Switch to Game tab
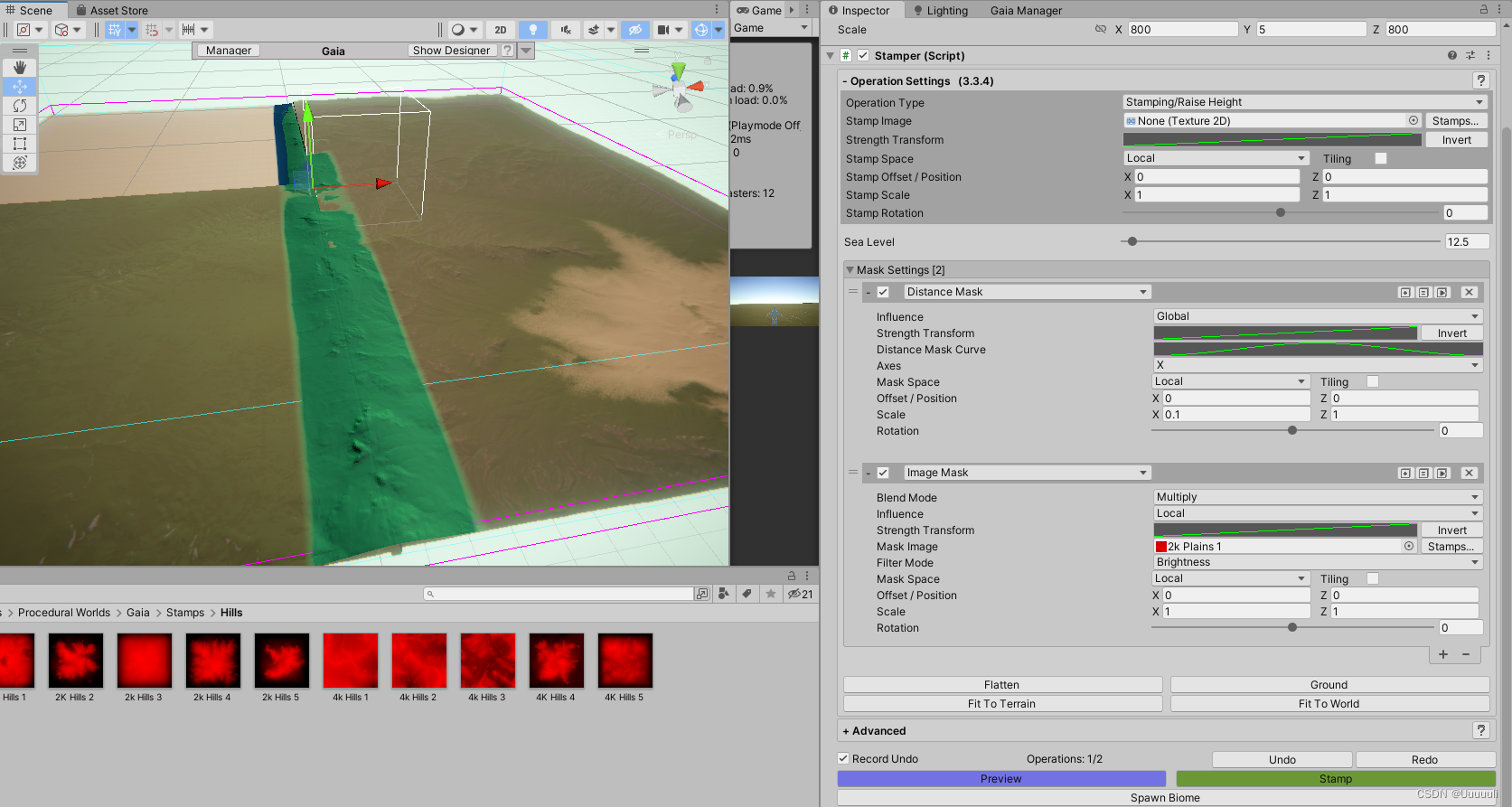Viewport: 1512px width, 807px height. (x=759, y=10)
